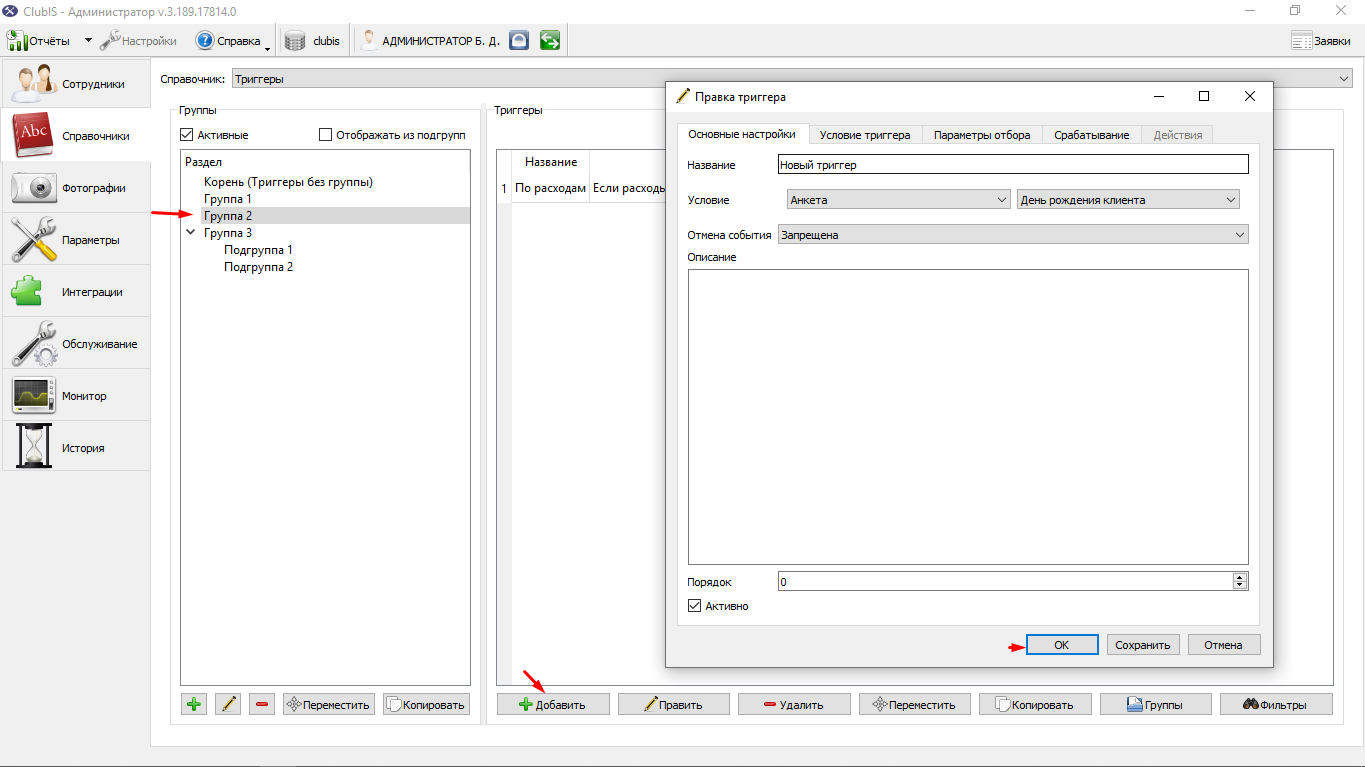
Task: Open the Отмена события dropdown
Action: (1013, 235)
